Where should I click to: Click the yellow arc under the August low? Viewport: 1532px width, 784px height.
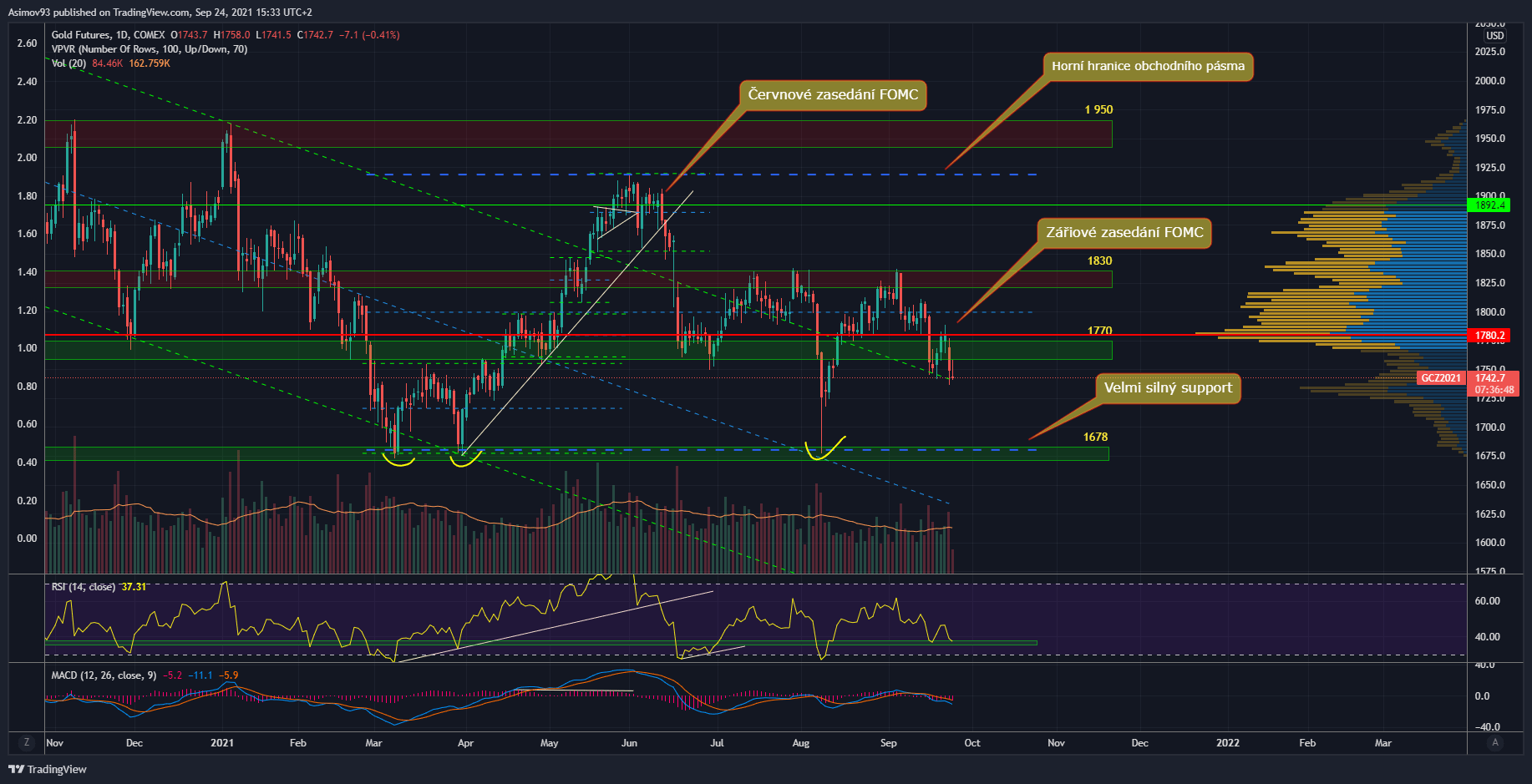pyautogui.click(x=824, y=450)
